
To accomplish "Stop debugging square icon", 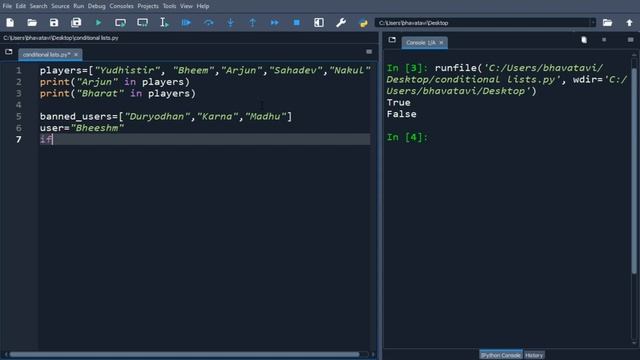I will 297,23.
